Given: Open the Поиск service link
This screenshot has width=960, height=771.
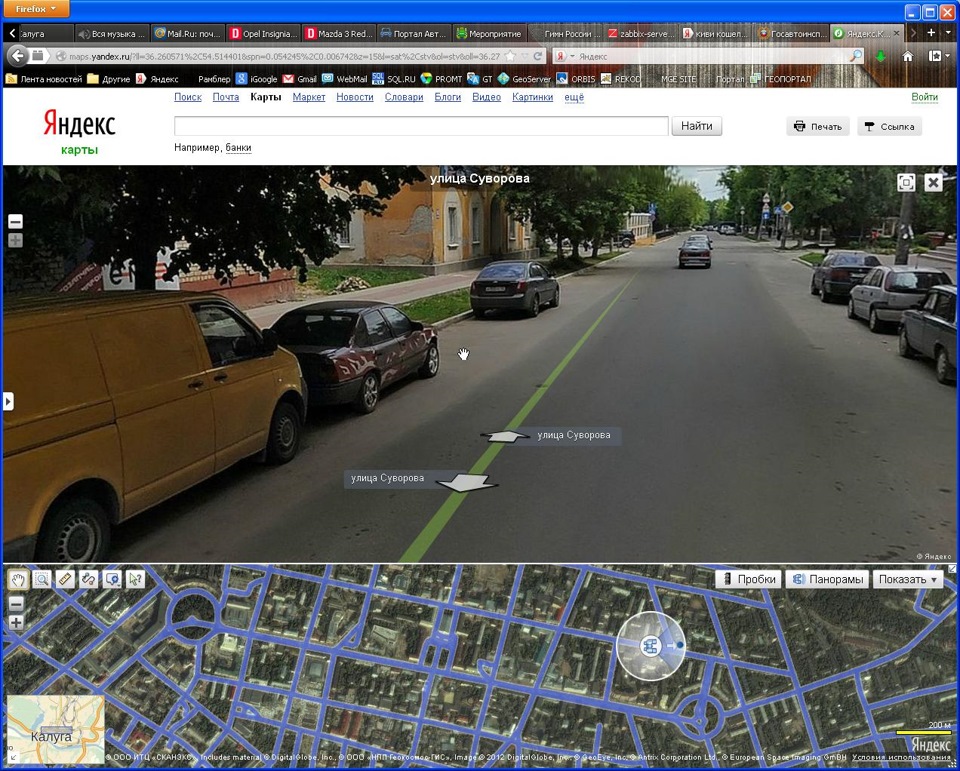Looking at the screenshot, I should [188, 97].
